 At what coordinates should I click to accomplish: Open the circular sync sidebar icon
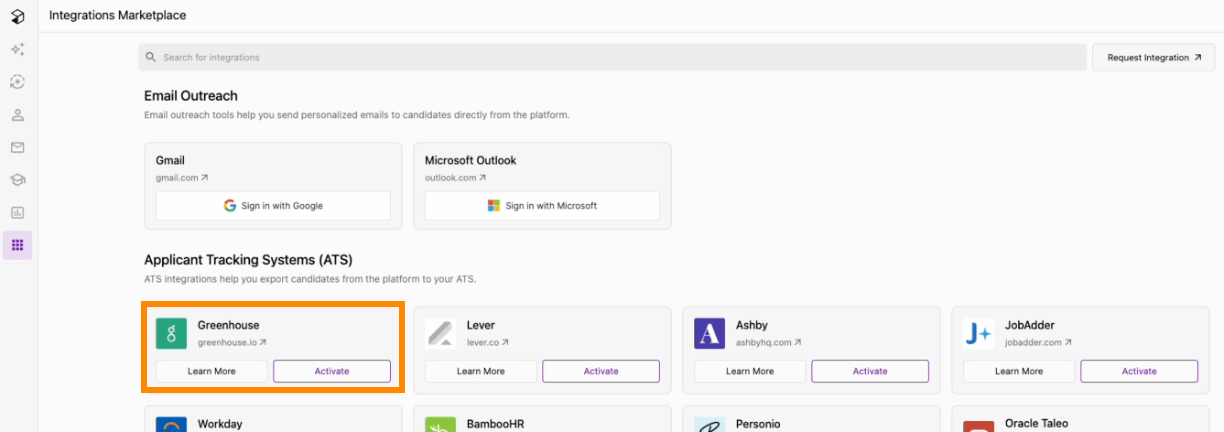(17, 82)
